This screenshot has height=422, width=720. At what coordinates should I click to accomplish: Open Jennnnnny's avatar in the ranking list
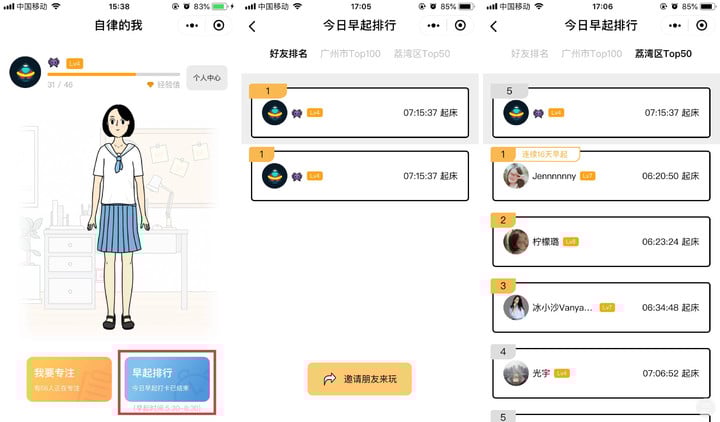point(516,176)
